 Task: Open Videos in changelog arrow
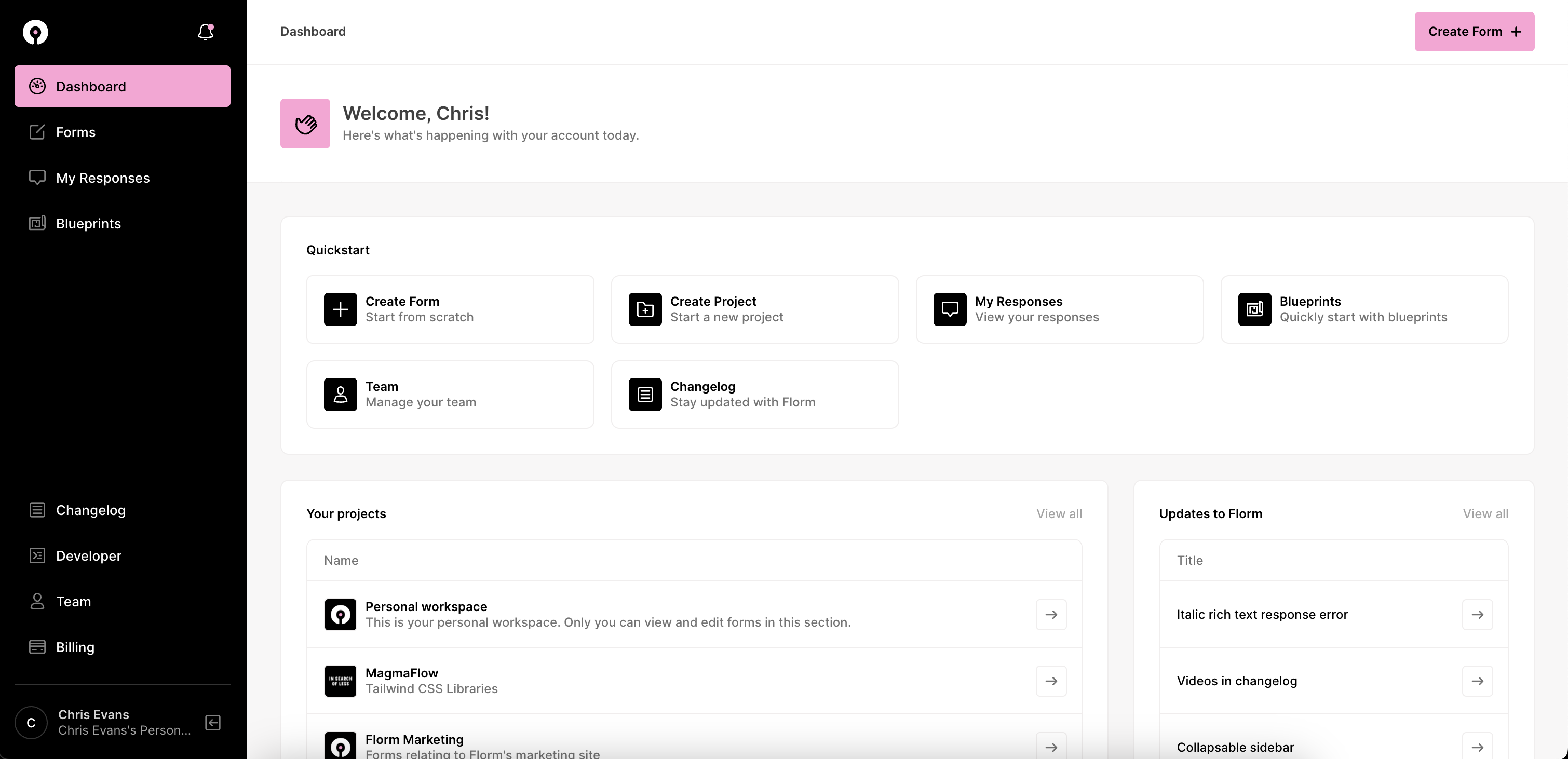1477,681
